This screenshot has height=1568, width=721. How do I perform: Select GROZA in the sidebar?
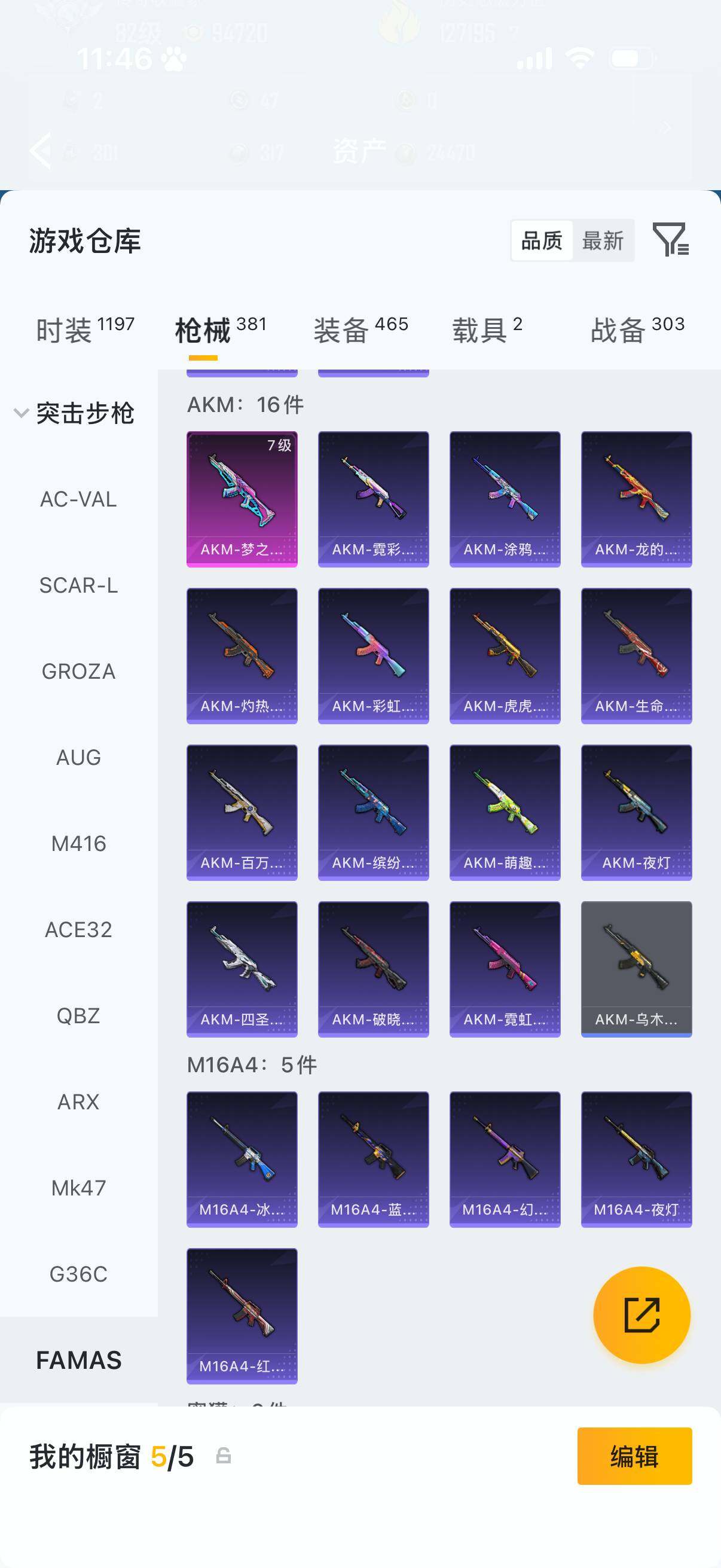(78, 672)
